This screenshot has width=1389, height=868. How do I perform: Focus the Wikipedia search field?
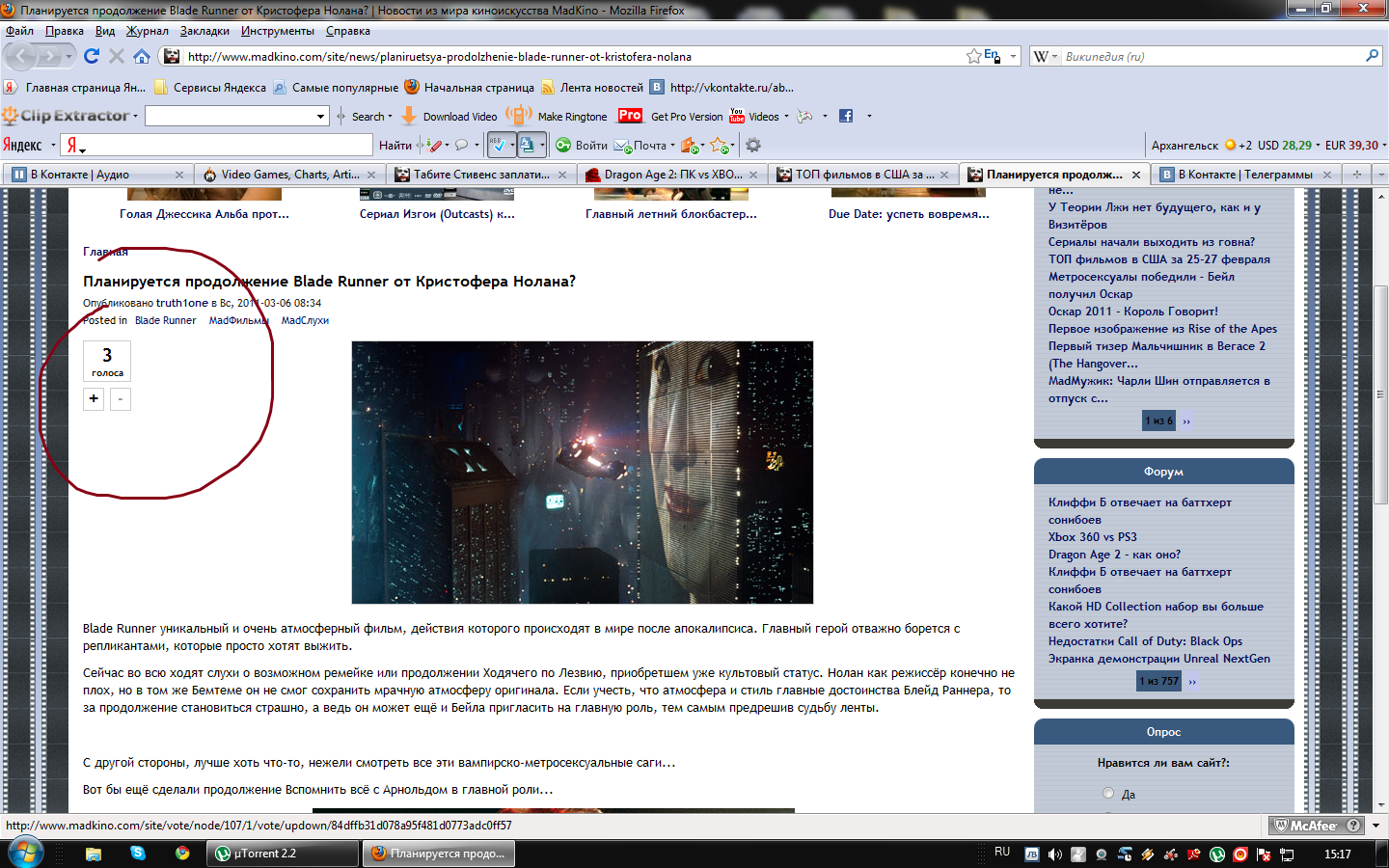[x=1212, y=56]
